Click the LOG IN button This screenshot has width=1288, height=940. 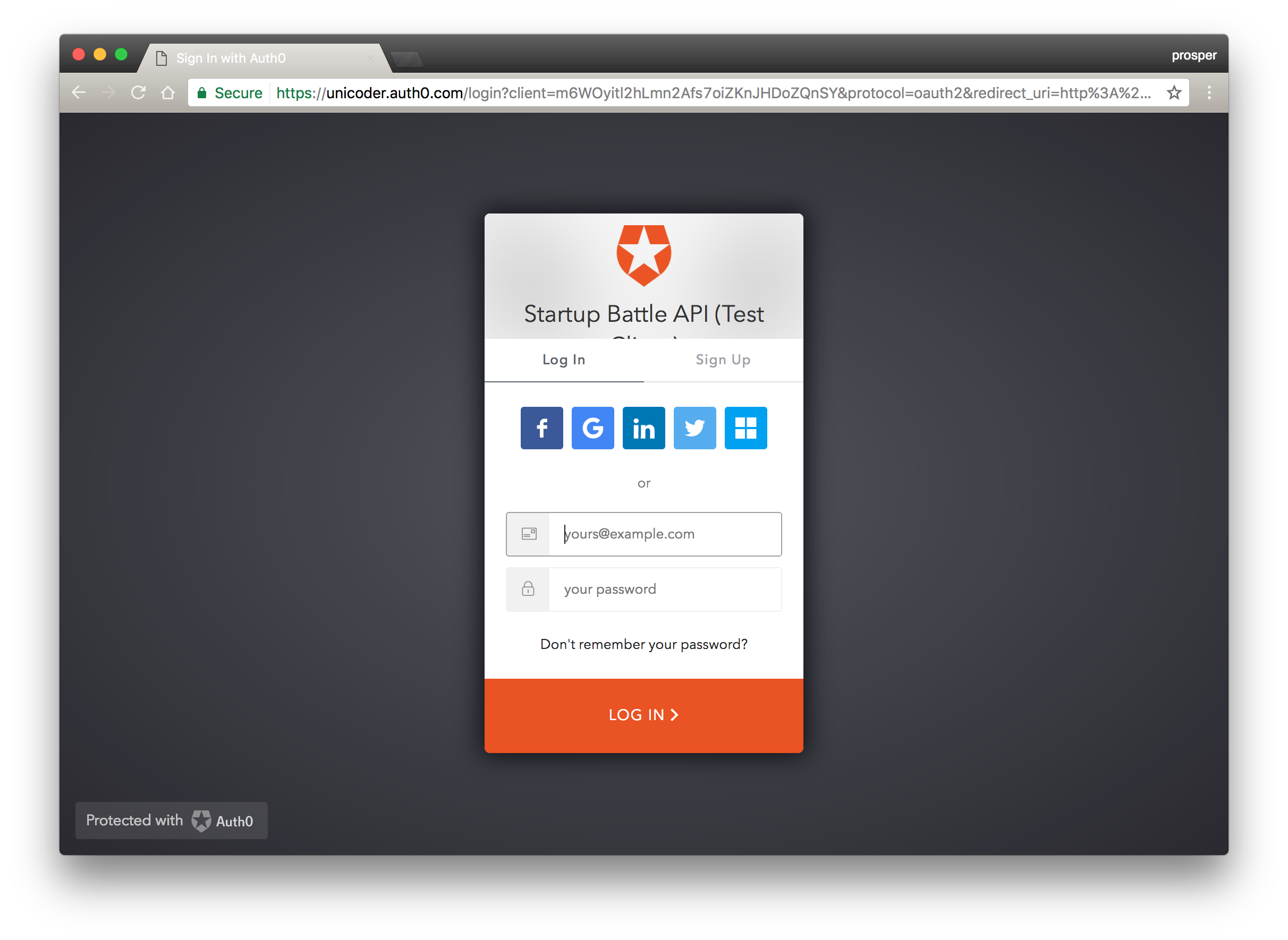click(x=643, y=715)
